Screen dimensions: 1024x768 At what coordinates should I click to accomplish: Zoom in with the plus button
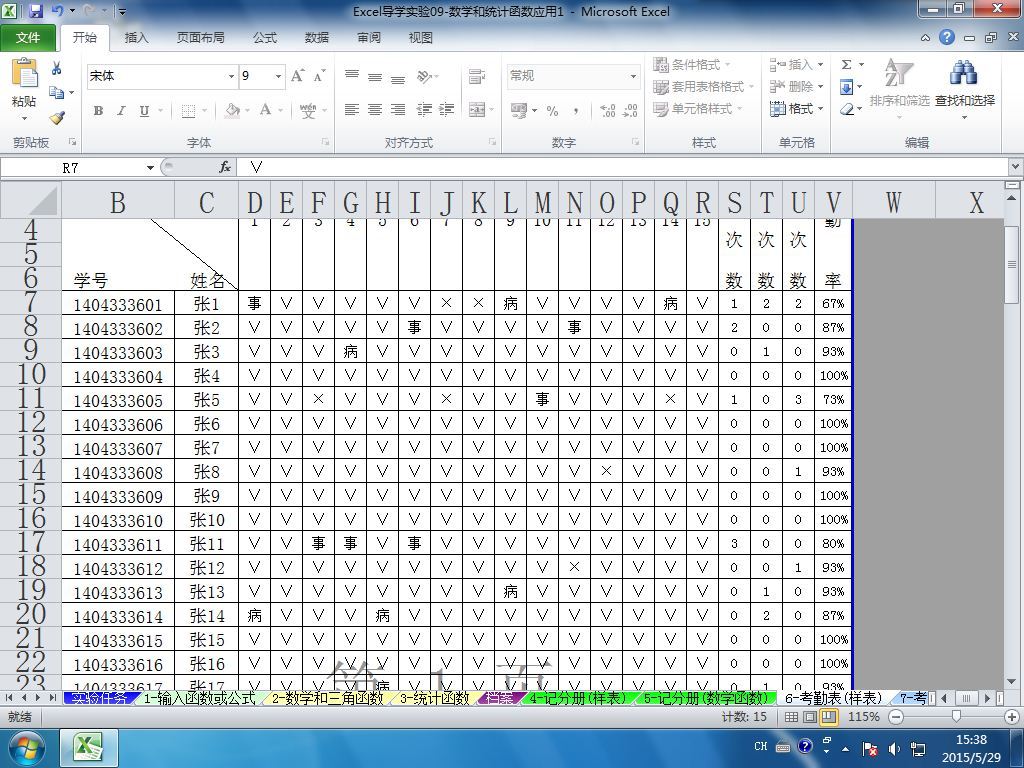[x=1012, y=717]
